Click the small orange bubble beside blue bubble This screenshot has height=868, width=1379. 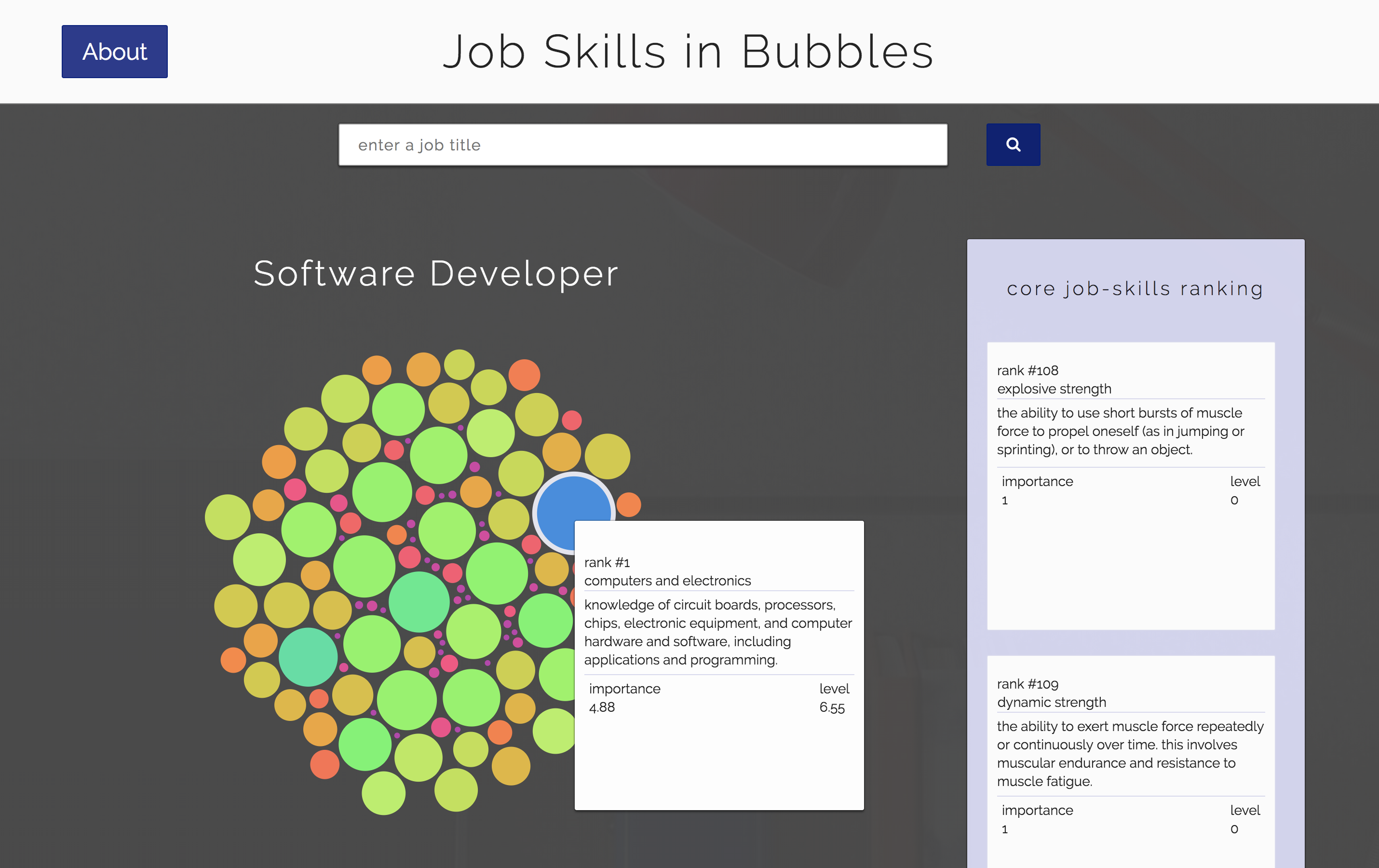click(629, 504)
